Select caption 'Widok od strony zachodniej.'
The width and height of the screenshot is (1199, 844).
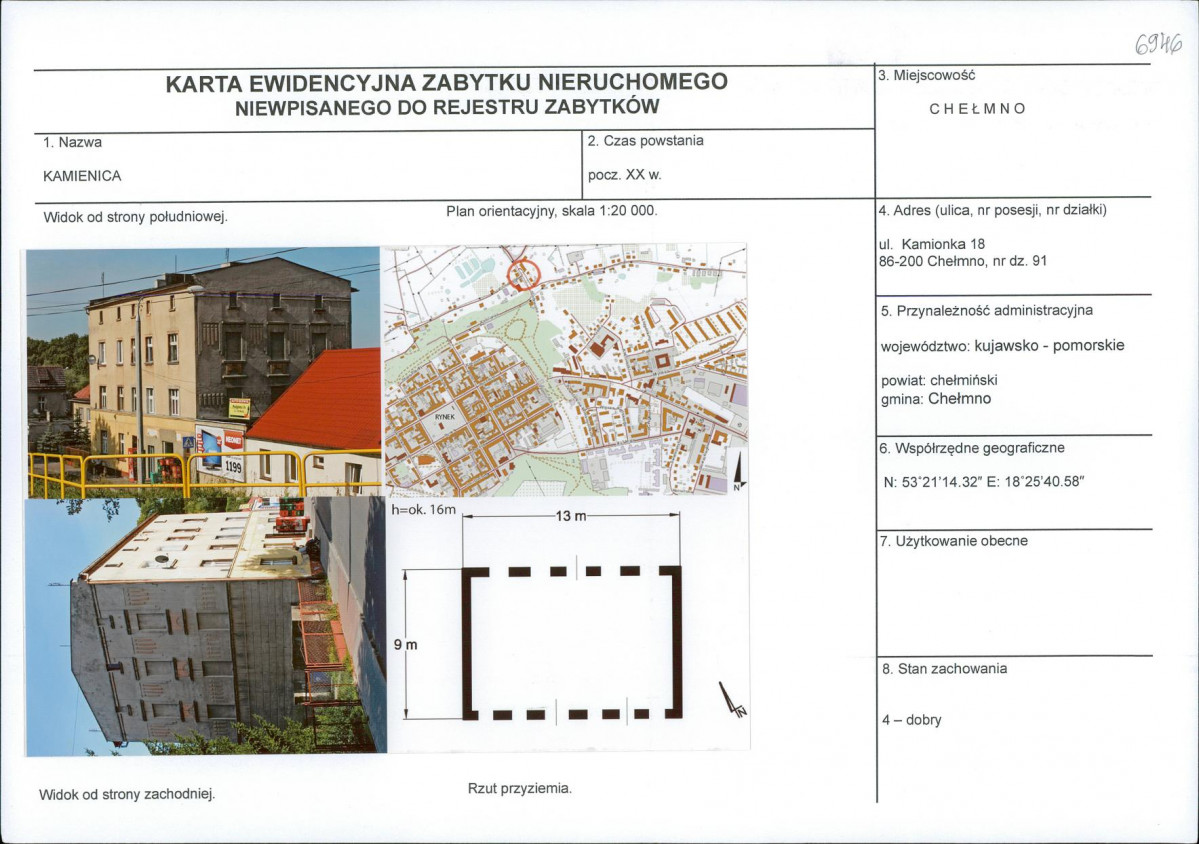point(127,794)
